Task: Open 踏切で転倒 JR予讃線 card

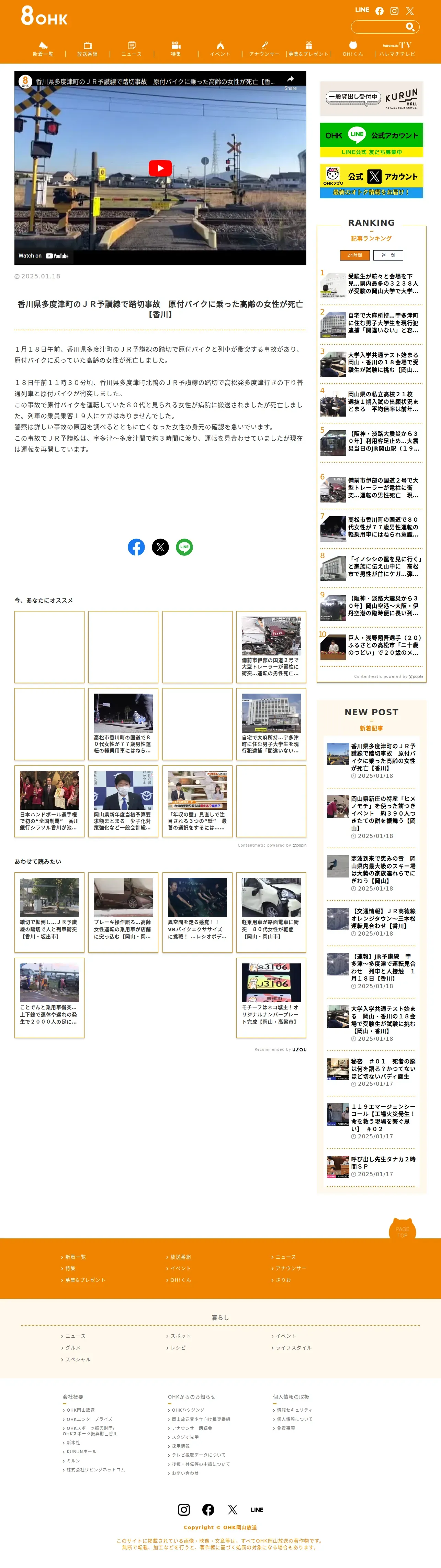Action: [49, 913]
